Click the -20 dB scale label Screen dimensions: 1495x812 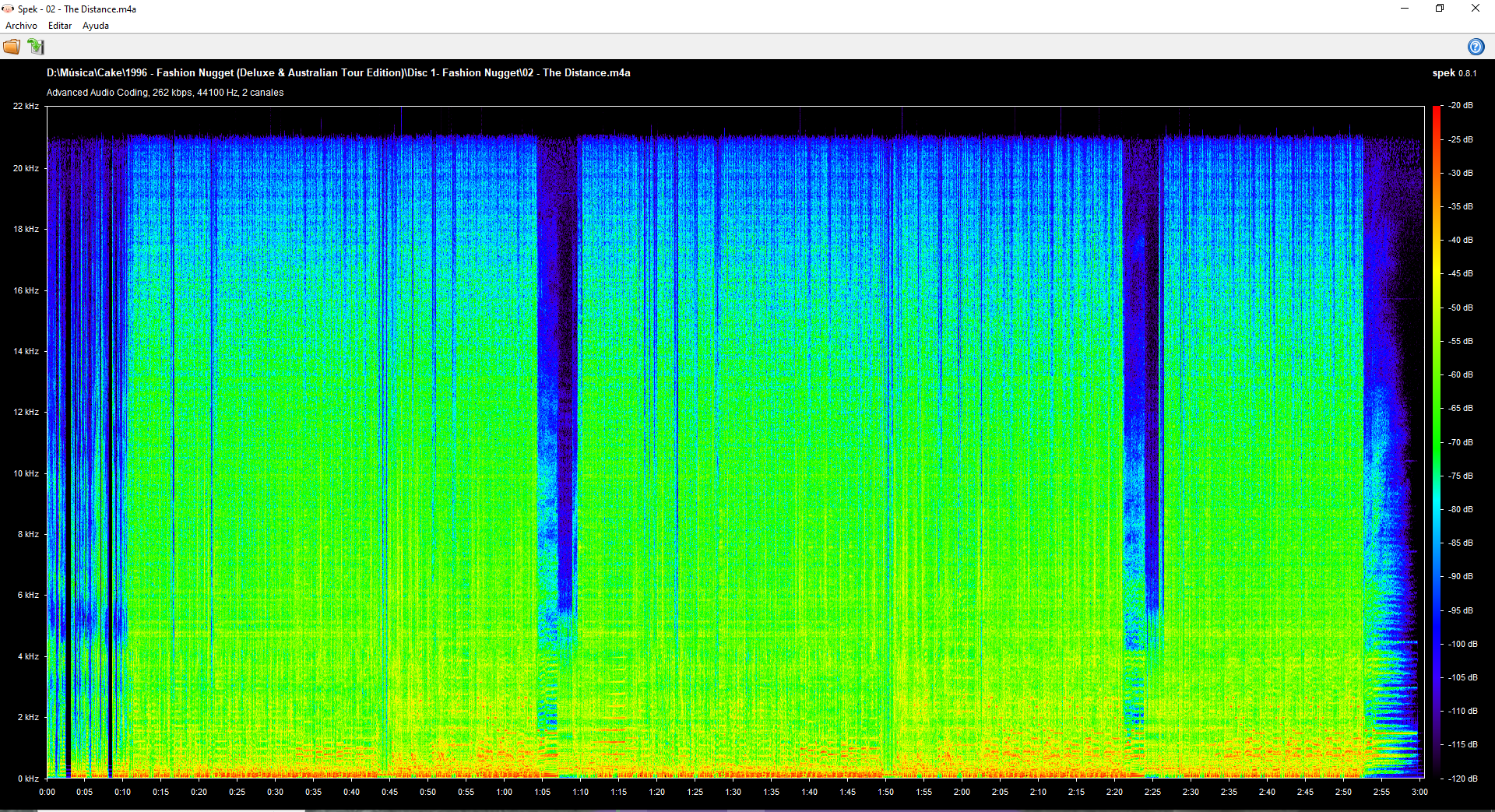pos(1461,105)
